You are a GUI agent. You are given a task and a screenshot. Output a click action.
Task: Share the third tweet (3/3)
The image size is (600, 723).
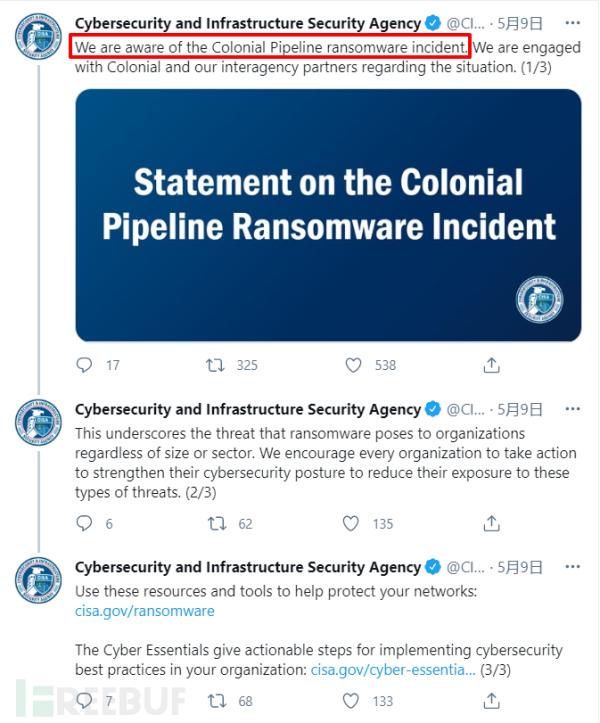(491, 701)
